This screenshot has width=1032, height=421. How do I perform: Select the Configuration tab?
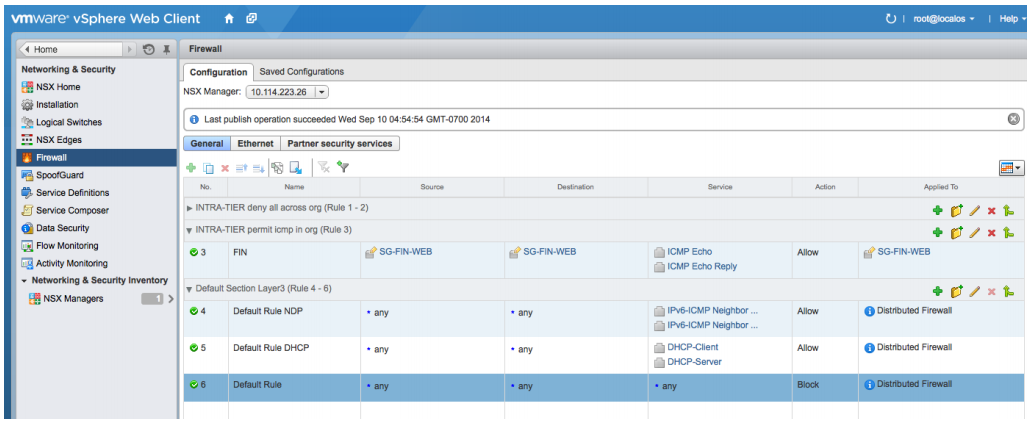tap(218, 72)
